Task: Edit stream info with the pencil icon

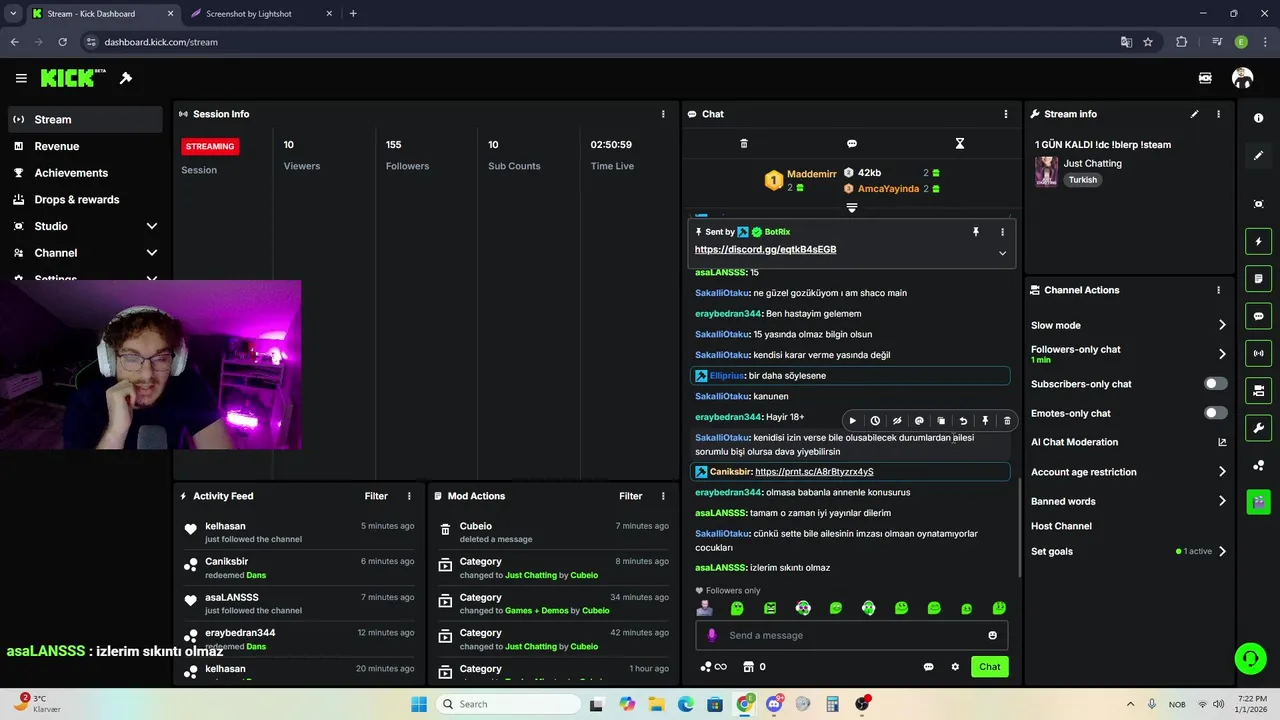Action: click(1194, 114)
